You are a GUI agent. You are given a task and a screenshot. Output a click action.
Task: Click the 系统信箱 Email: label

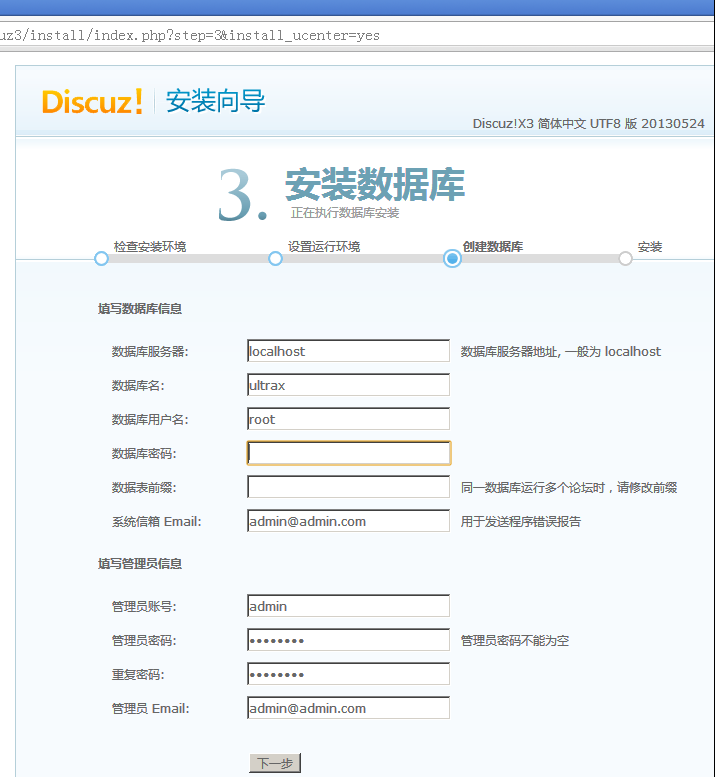(157, 521)
